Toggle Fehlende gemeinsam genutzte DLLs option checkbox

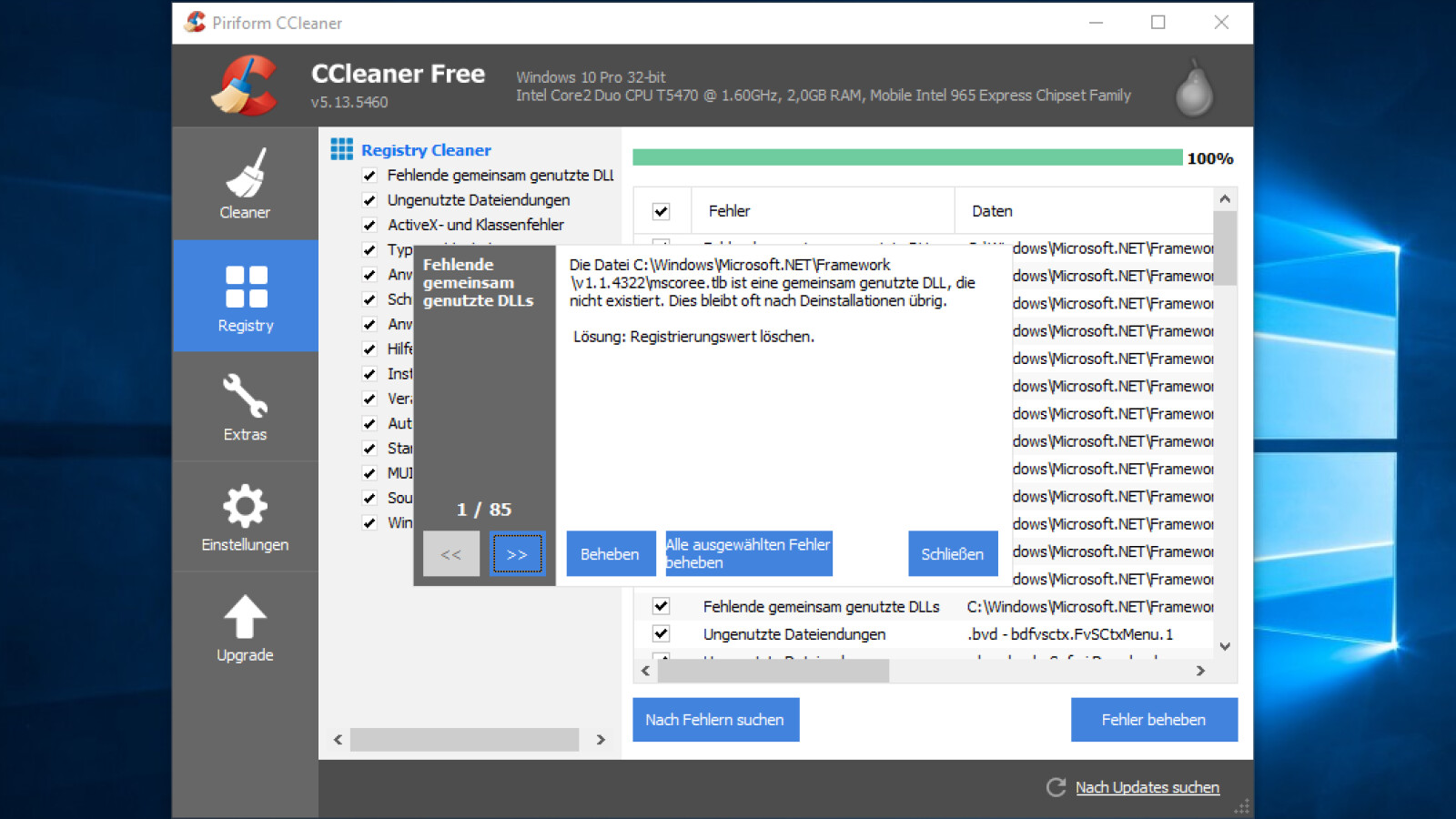click(x=369, y=176)
